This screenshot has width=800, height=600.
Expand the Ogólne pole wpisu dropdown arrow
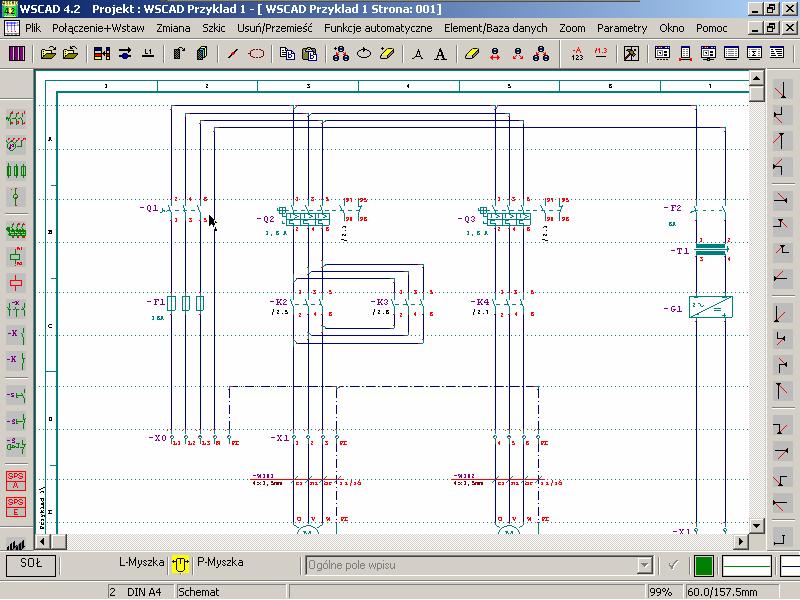(x=645, y=565)
